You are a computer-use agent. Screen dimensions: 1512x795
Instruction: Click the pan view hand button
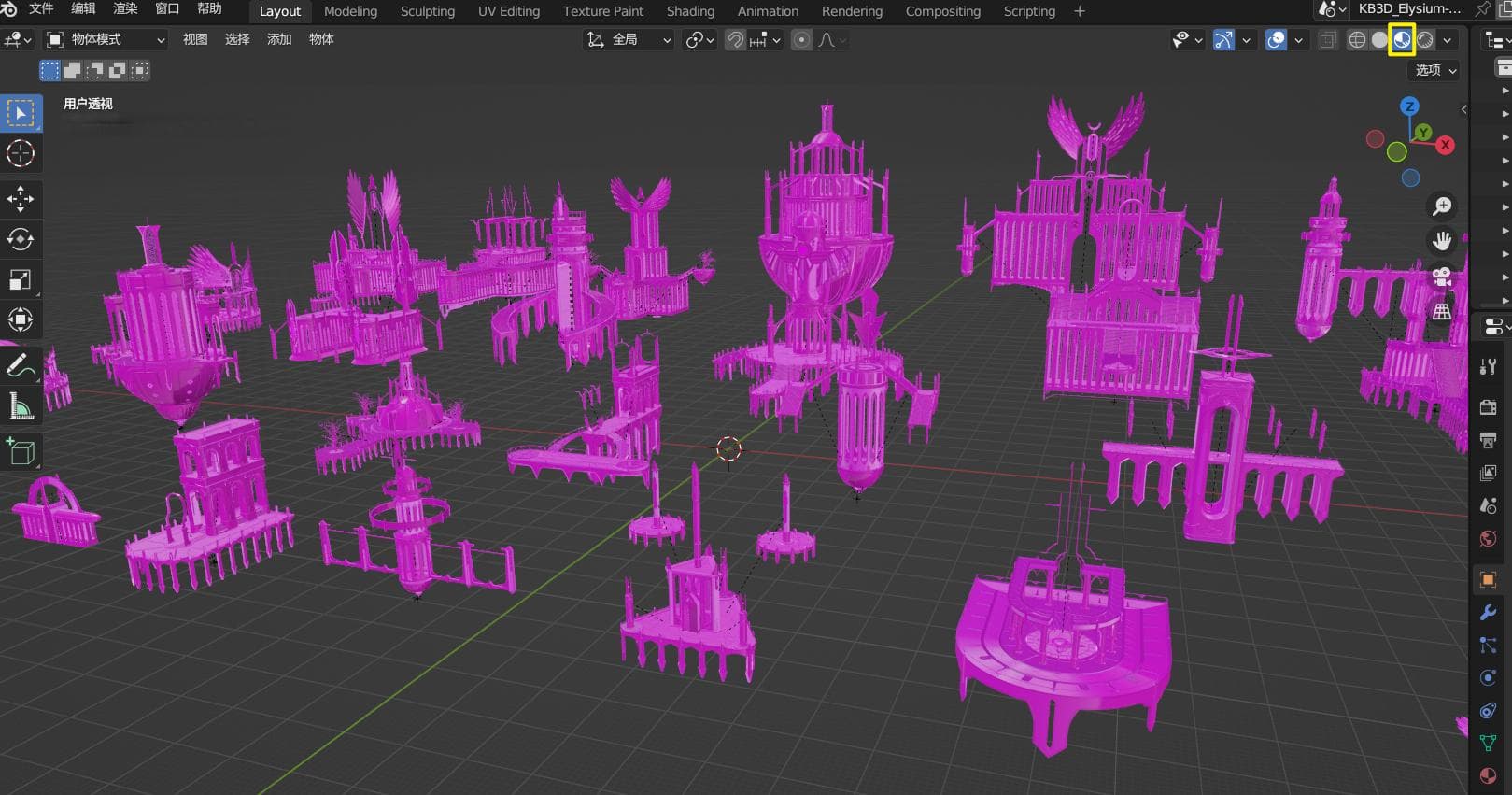(x=1442, y=241)
